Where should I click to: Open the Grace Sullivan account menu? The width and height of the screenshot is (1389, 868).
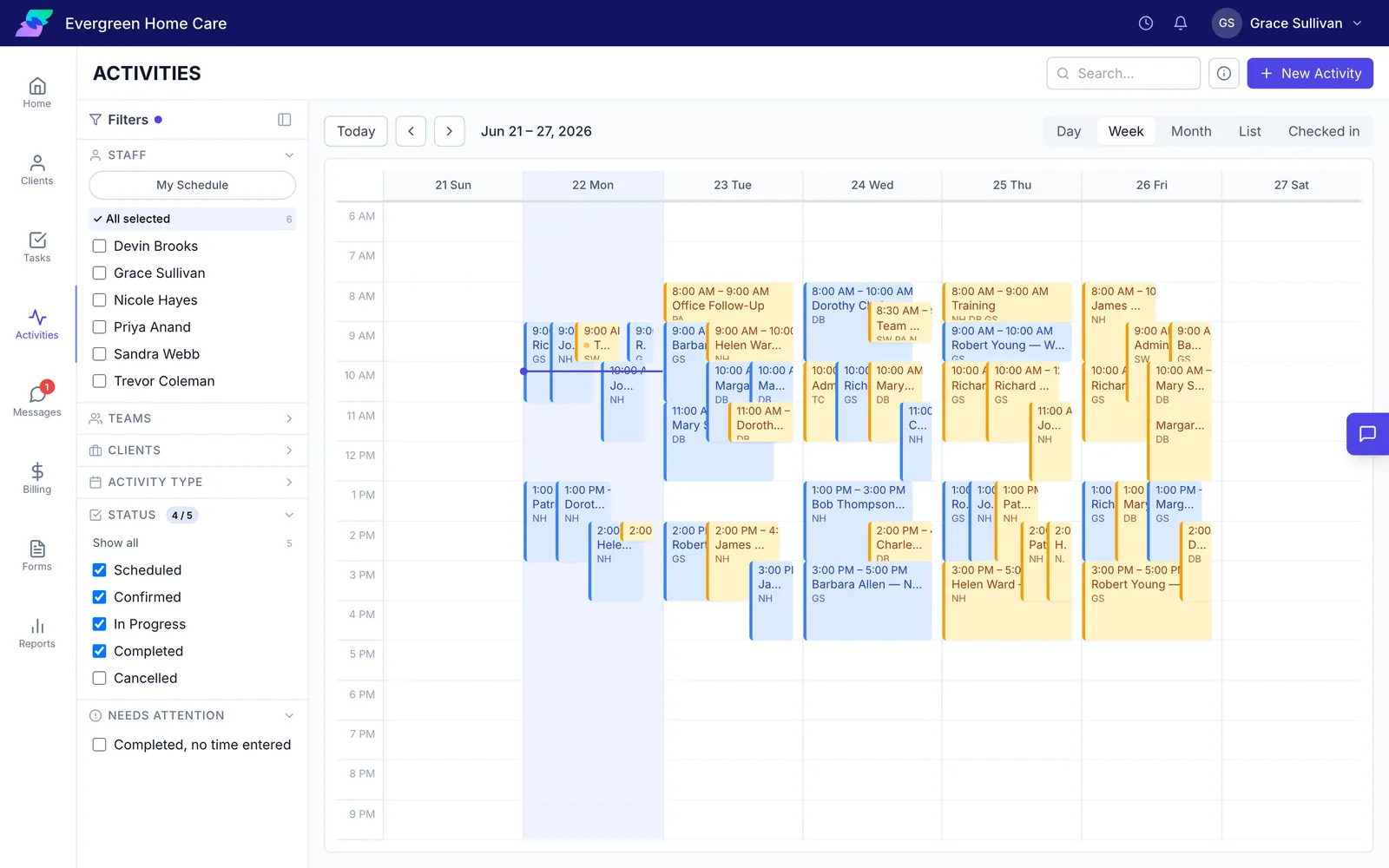pyautogui.click(x=1287, y=23)
